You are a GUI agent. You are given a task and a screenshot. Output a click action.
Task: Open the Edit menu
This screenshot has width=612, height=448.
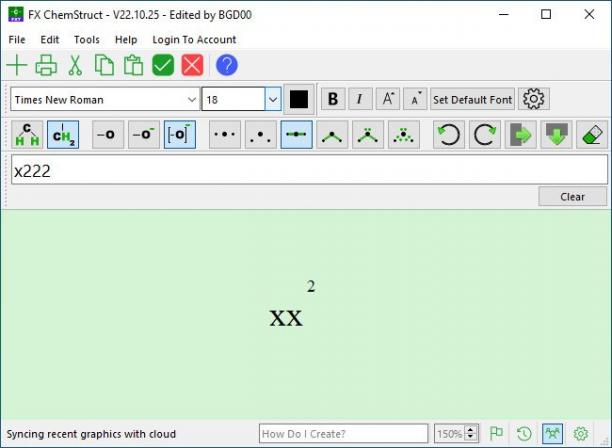[x=50, y=39]
